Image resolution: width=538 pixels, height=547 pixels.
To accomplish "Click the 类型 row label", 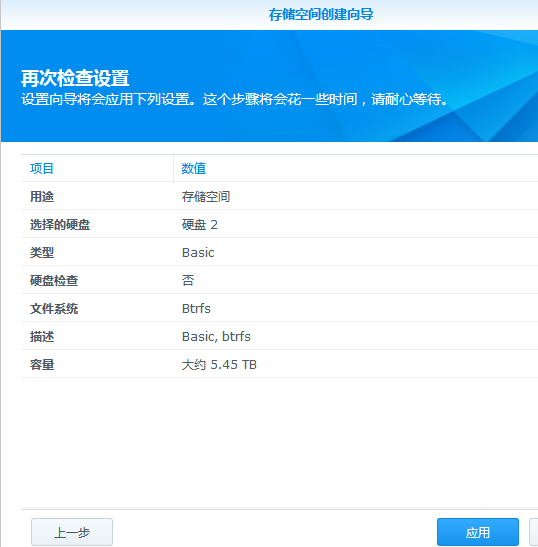I will [x=42, y=252].
